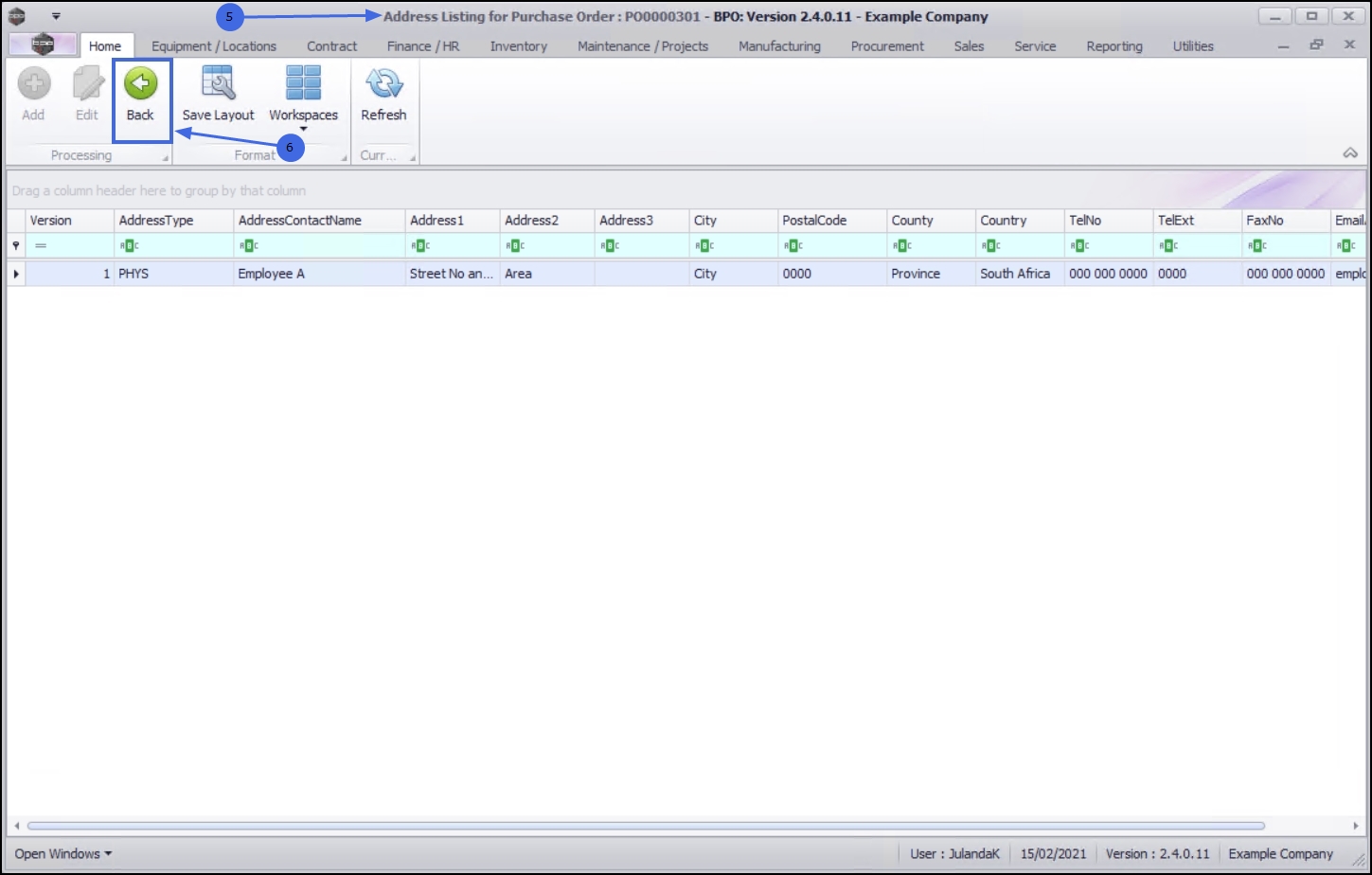
Task: Click the greyed Edit icon
Action: [x=87, y=84]
